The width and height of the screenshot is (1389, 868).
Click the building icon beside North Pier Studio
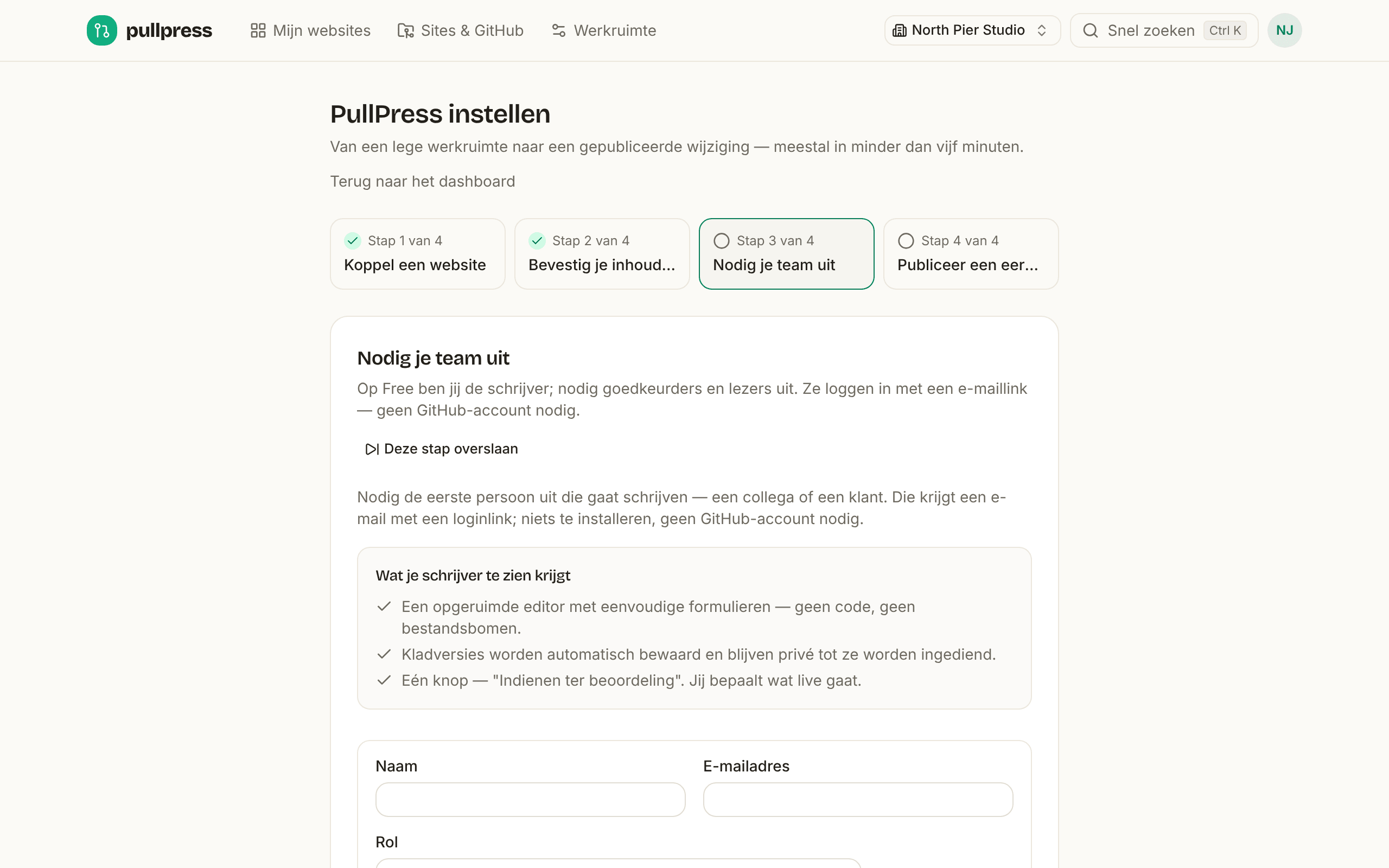point(900,30)
